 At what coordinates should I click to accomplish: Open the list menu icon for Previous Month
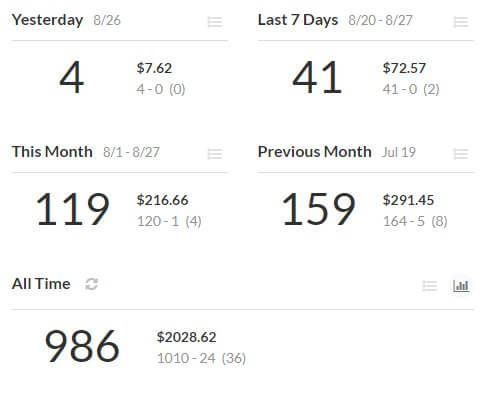(x=461, y=154)
